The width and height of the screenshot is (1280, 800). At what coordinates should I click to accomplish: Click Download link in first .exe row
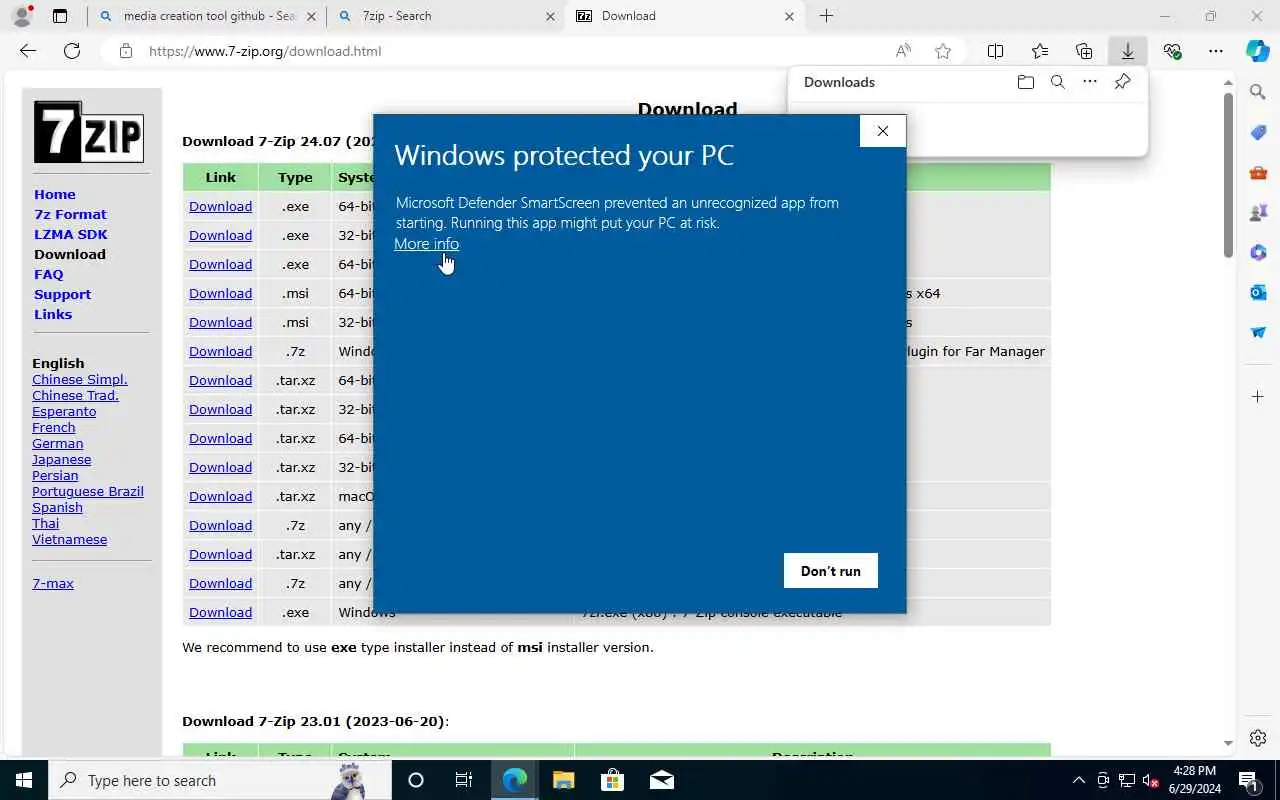tap(220, 206)
